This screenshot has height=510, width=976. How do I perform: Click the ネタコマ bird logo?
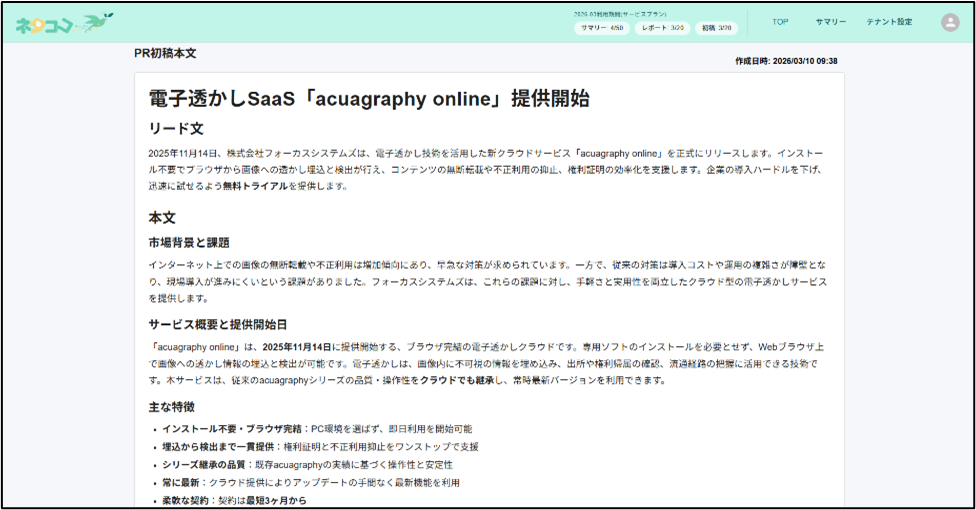[64, 23]
